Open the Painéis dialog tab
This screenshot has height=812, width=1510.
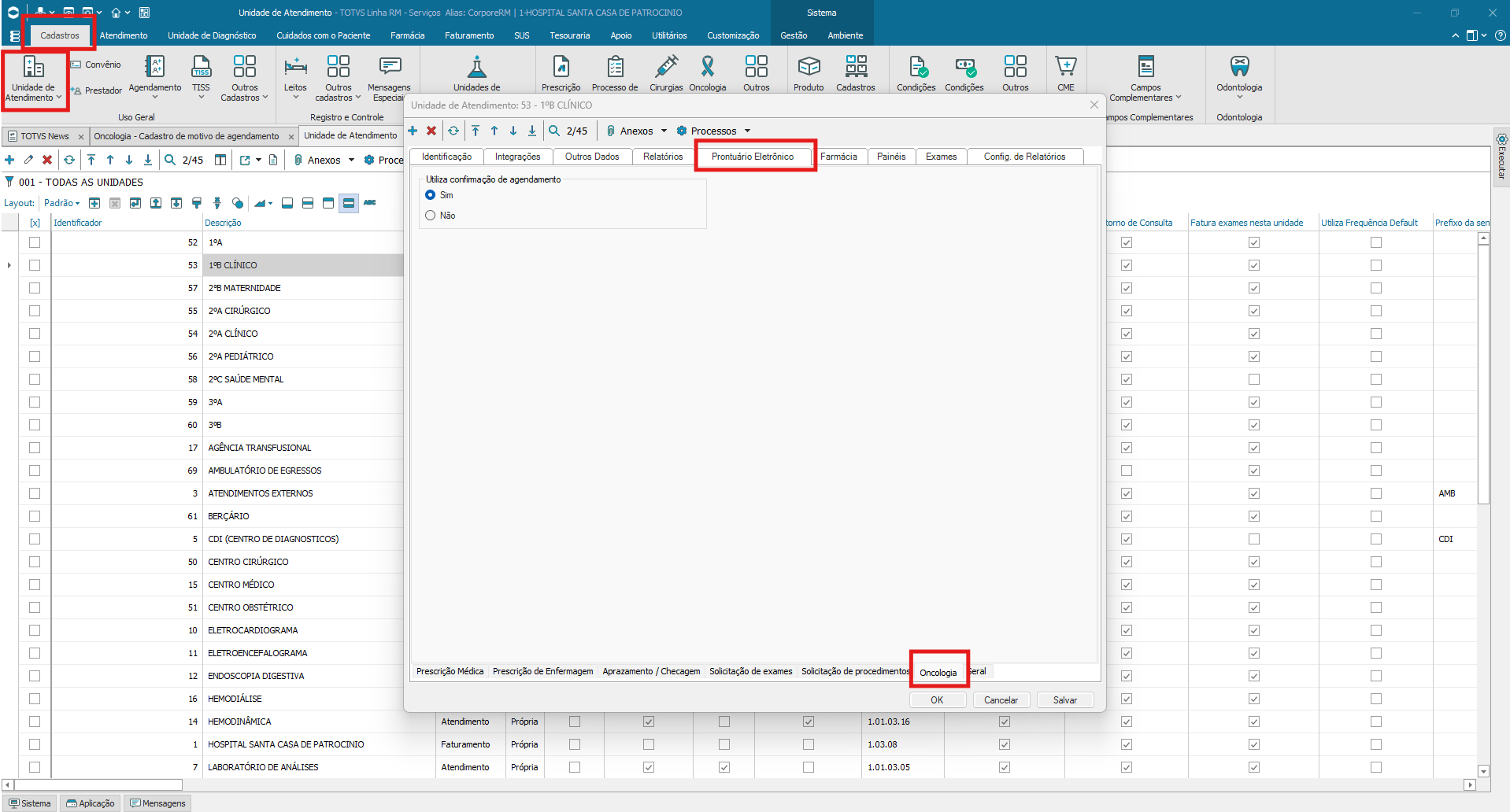pos(891,157)
